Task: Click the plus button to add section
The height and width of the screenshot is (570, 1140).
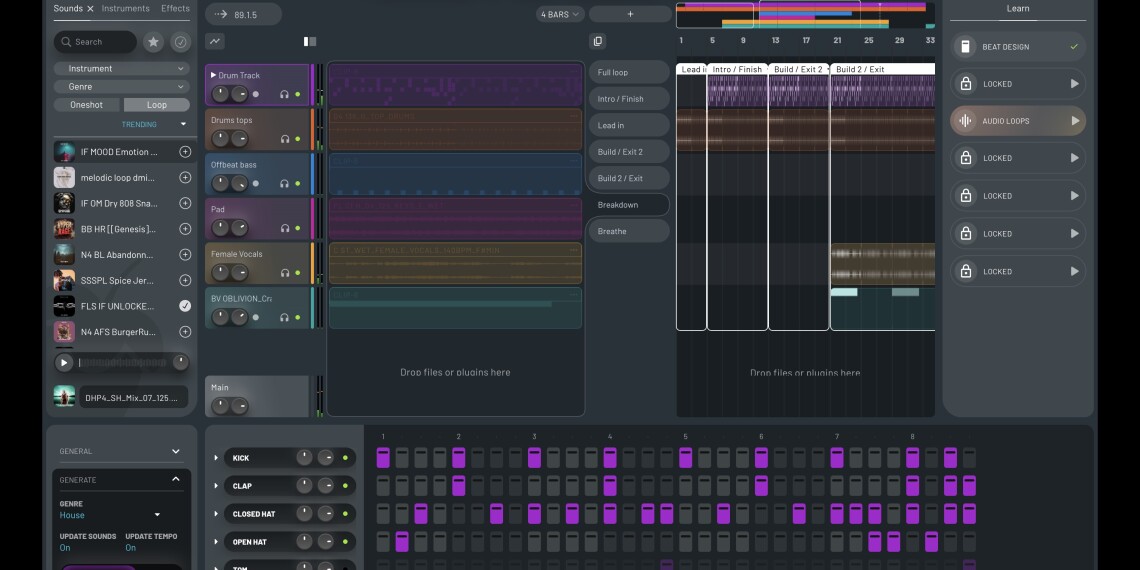Action: pyautogui.click(x=630, y=14)
